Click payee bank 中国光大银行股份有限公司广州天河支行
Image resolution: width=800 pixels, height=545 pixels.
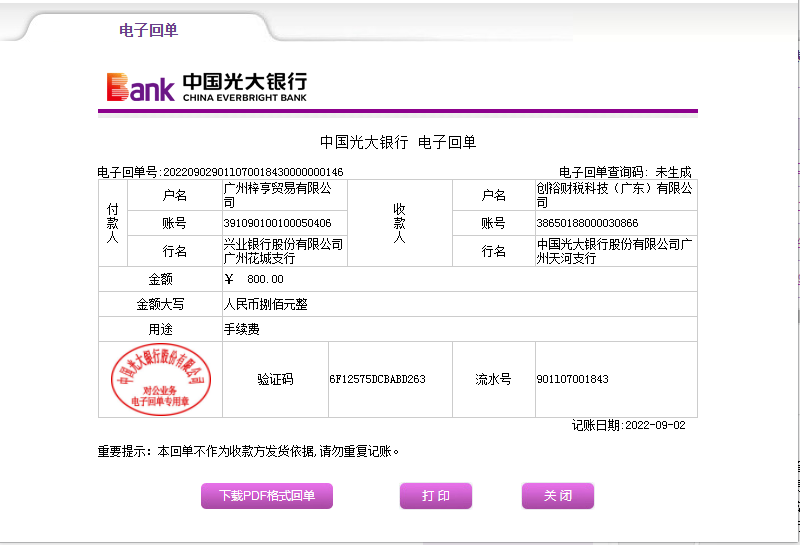pyautogui.click(x=614, y=251)
